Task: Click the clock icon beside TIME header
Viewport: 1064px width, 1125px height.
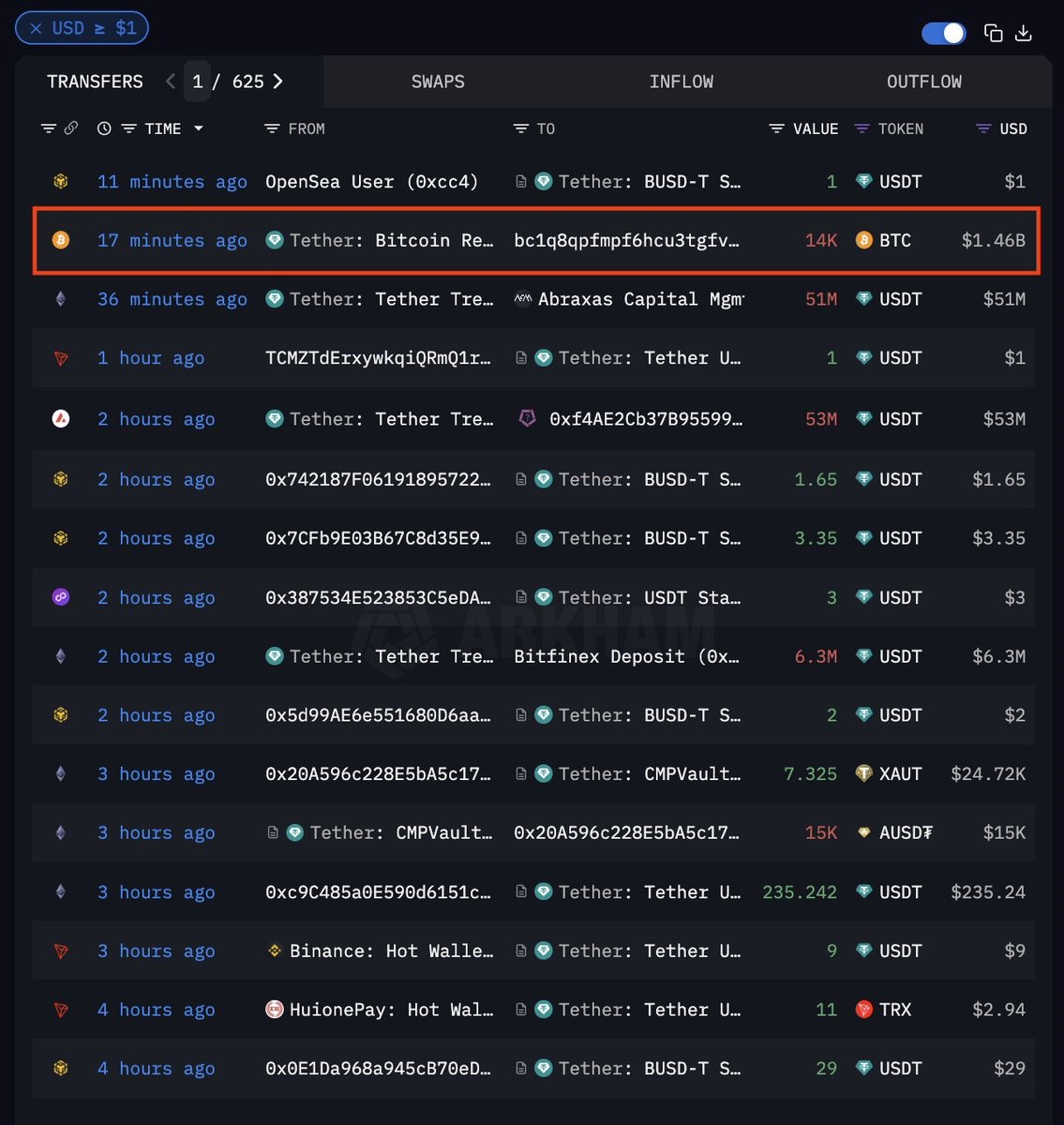Action: coord(104,128)
